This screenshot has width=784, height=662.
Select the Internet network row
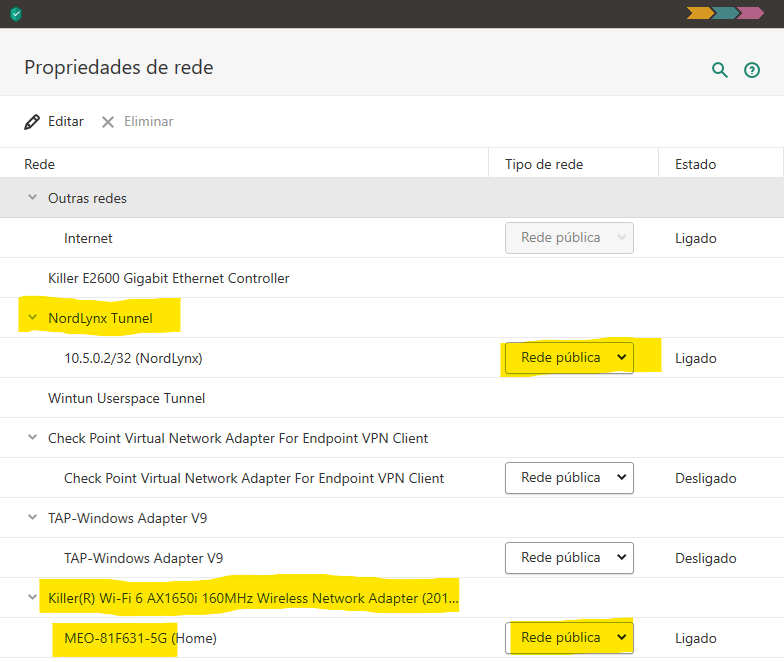tap(88, 238)
